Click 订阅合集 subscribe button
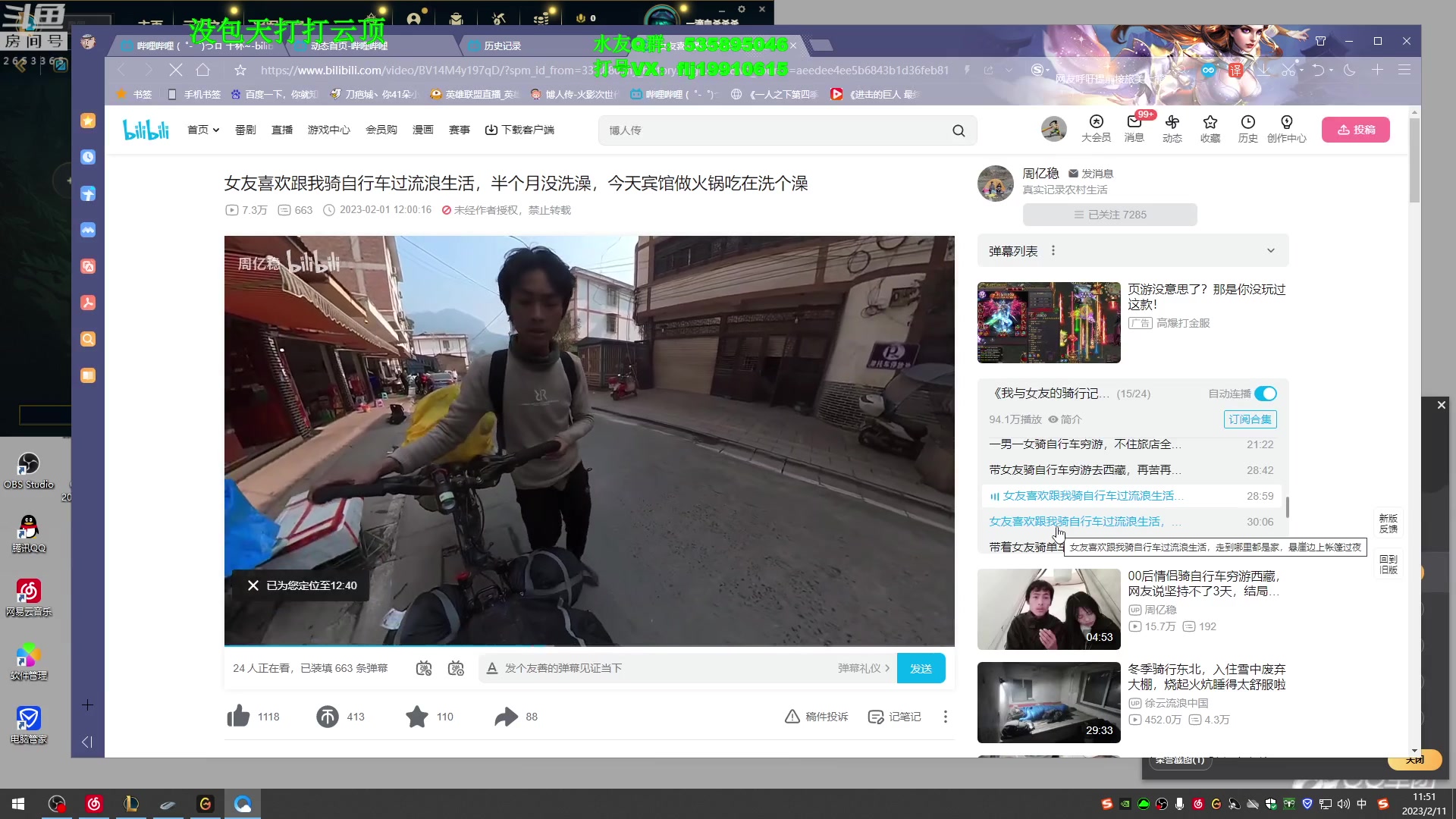Screen dimensions: 1456x819 click(1250, 419)
